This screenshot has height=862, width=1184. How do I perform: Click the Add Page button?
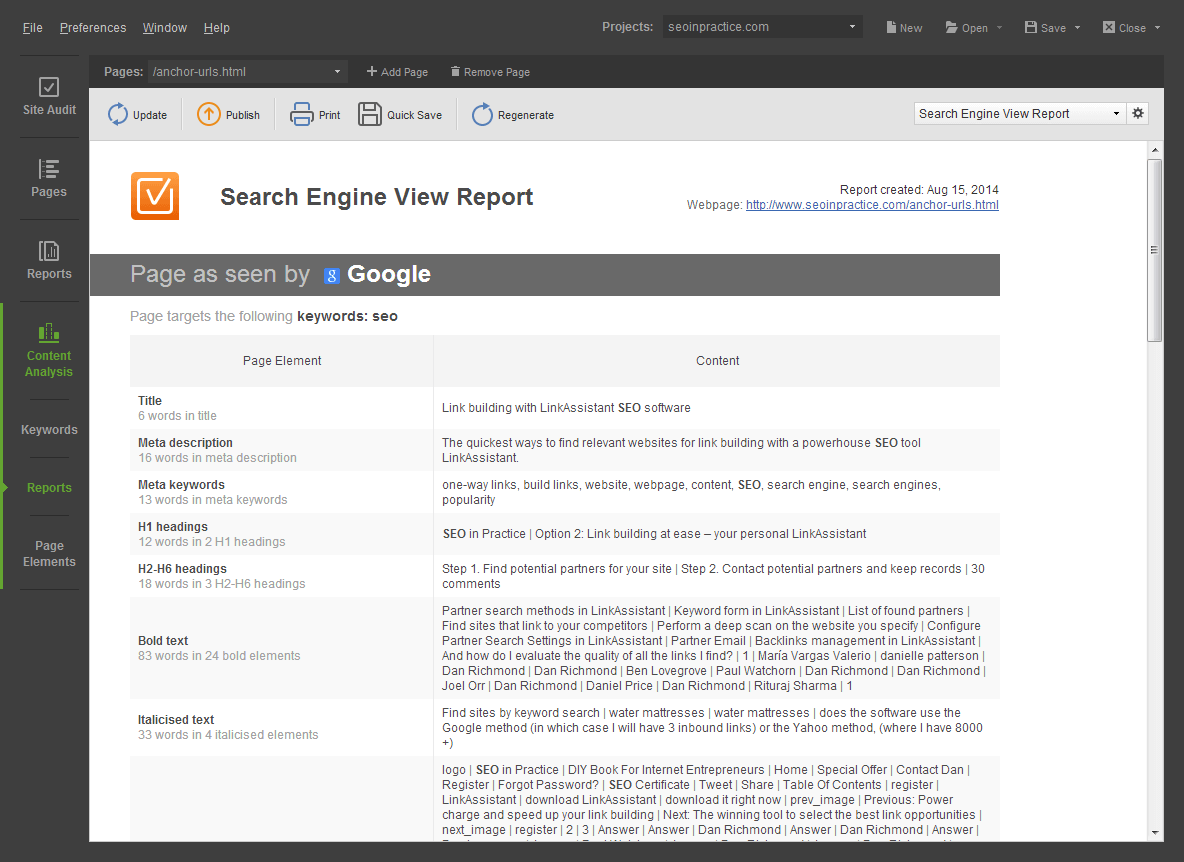[x=397, y=72]
